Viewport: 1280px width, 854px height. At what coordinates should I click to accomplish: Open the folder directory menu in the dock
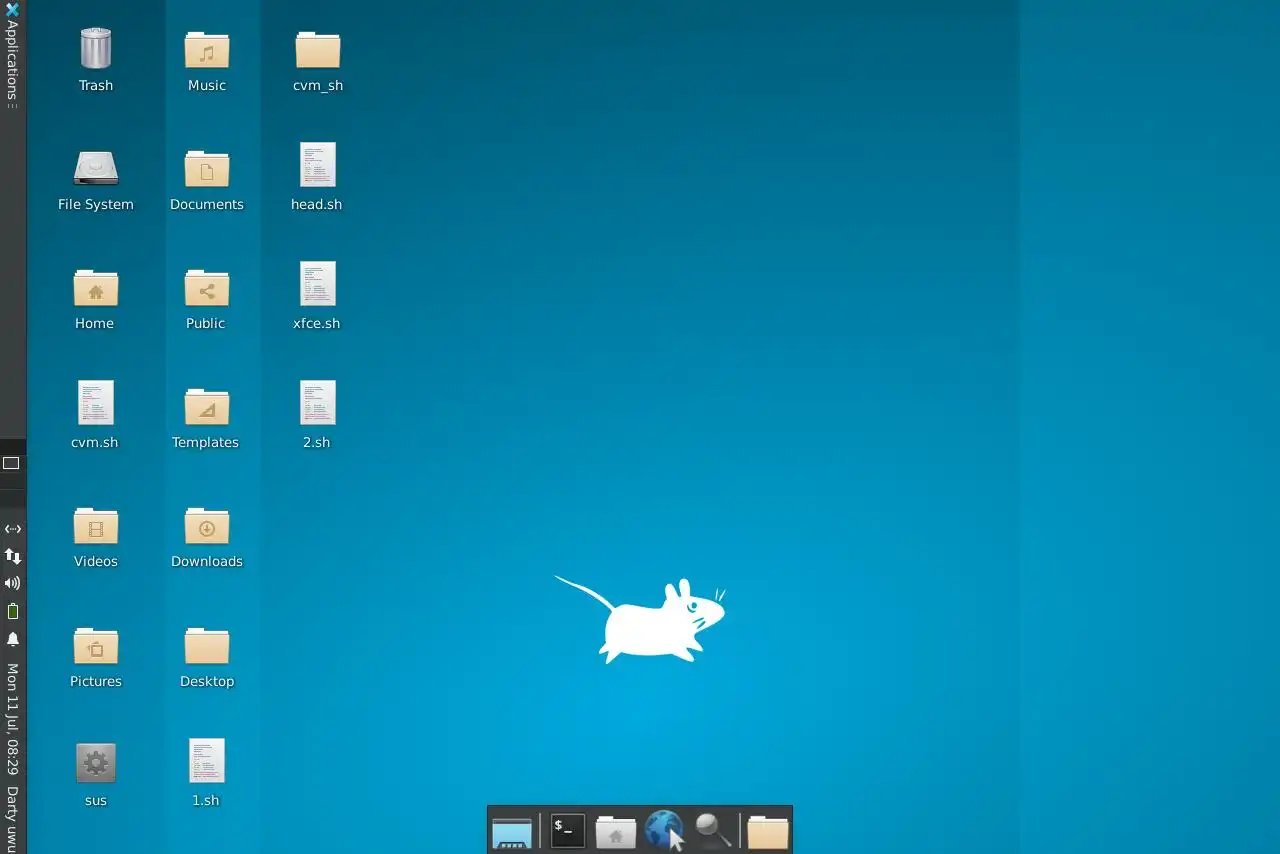pyautogui.click(x=768, y=831)
